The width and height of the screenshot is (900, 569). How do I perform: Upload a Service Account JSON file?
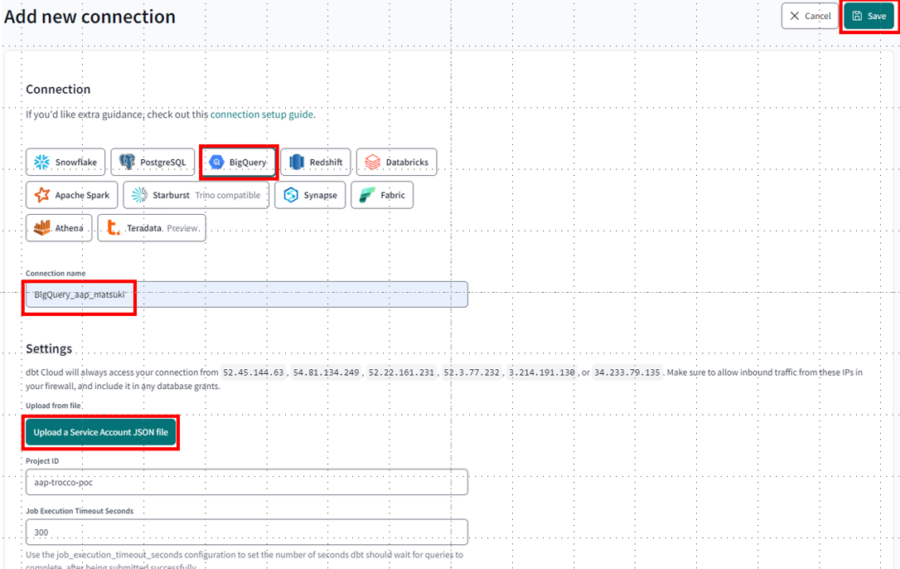100,432
